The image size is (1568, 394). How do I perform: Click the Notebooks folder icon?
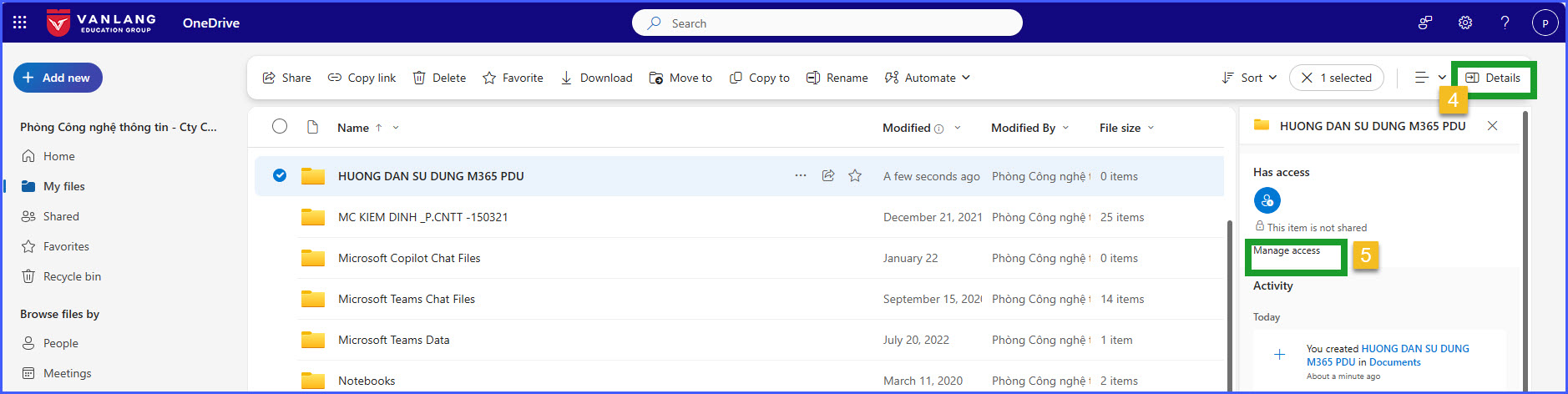point(313,381)
